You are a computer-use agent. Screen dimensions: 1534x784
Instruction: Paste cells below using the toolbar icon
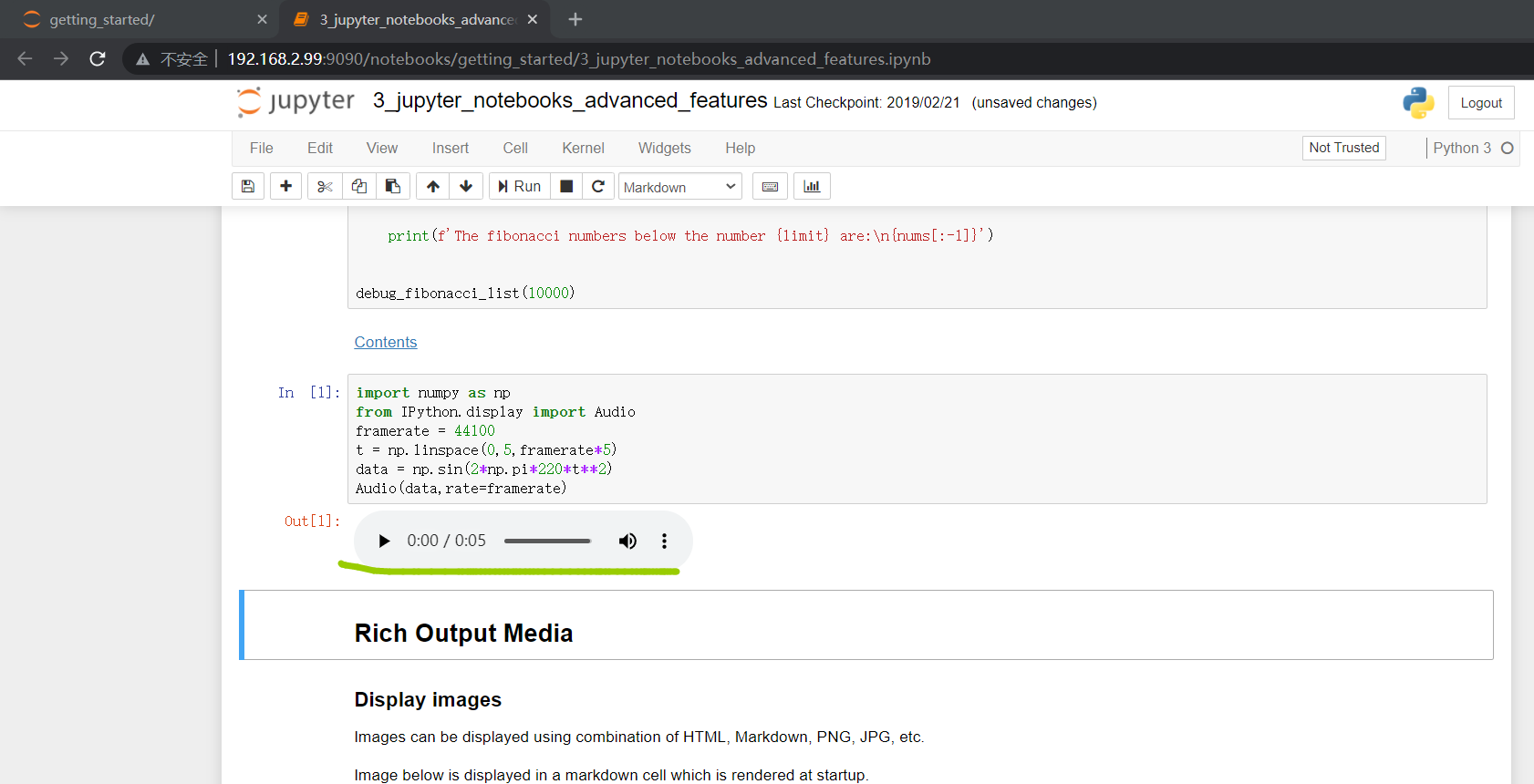click(x=393, y=186)
